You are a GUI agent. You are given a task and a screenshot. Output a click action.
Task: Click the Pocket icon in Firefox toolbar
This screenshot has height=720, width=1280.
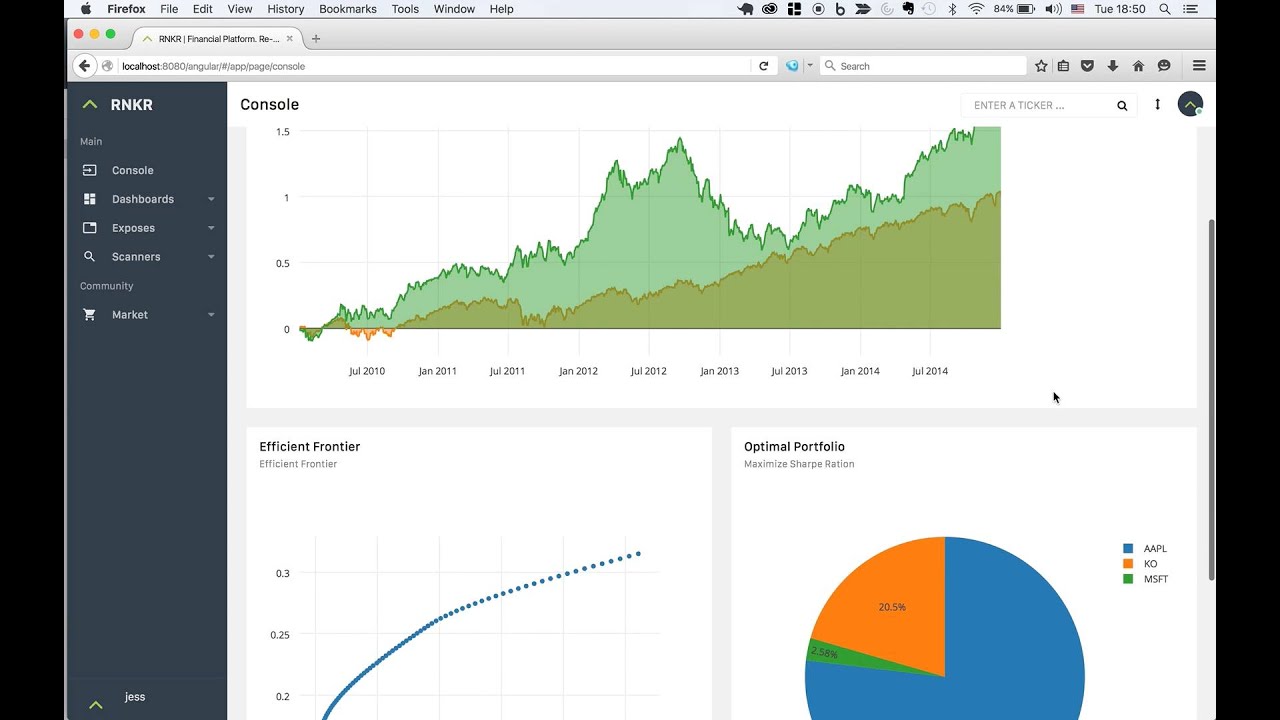(1088, 66)
